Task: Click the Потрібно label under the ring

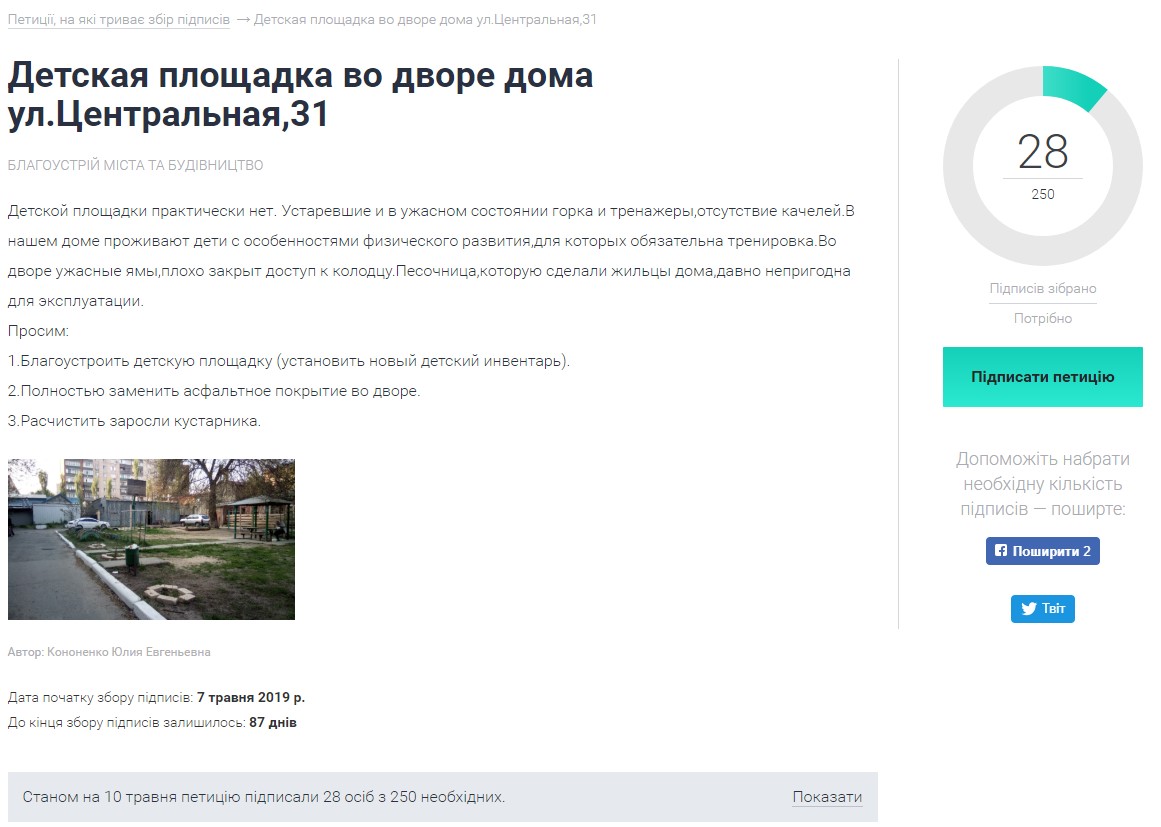Action: (1042, 318)
